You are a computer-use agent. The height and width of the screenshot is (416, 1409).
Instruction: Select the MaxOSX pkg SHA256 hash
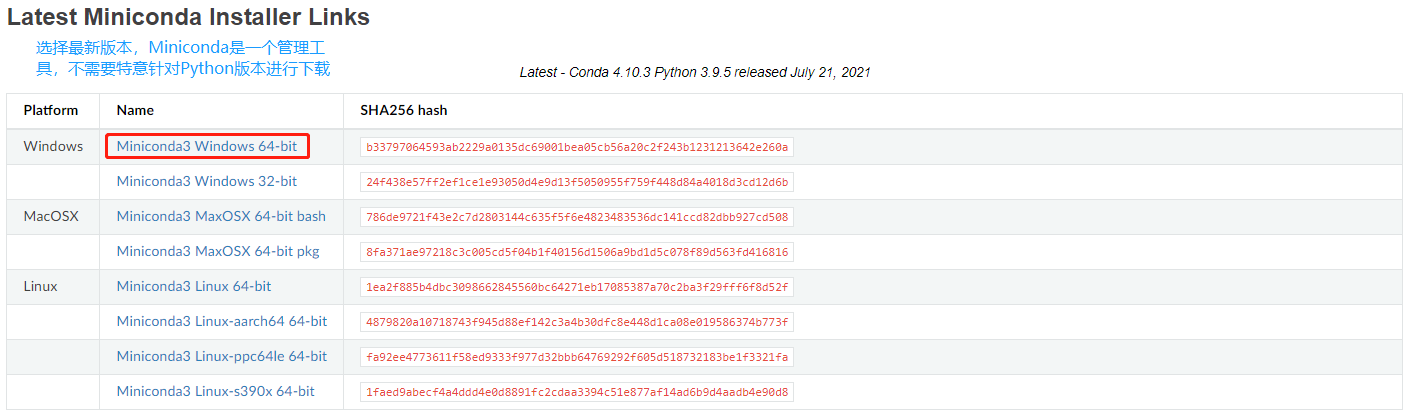coord(577,252)
